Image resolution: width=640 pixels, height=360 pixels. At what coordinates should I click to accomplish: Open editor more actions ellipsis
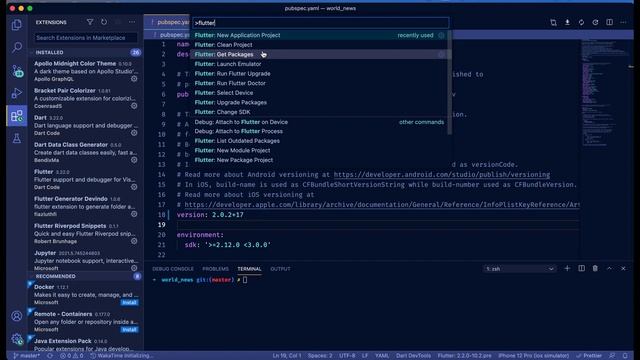point(623,22)
